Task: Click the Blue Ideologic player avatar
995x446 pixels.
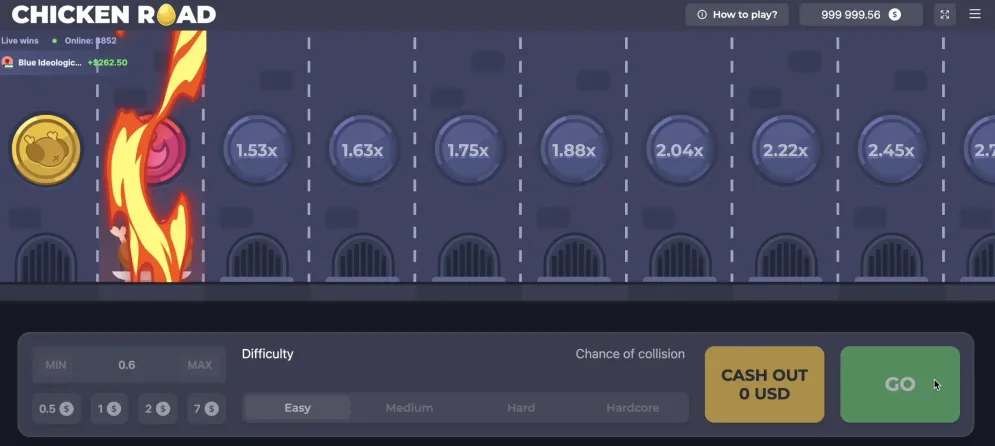Action: 8,62
